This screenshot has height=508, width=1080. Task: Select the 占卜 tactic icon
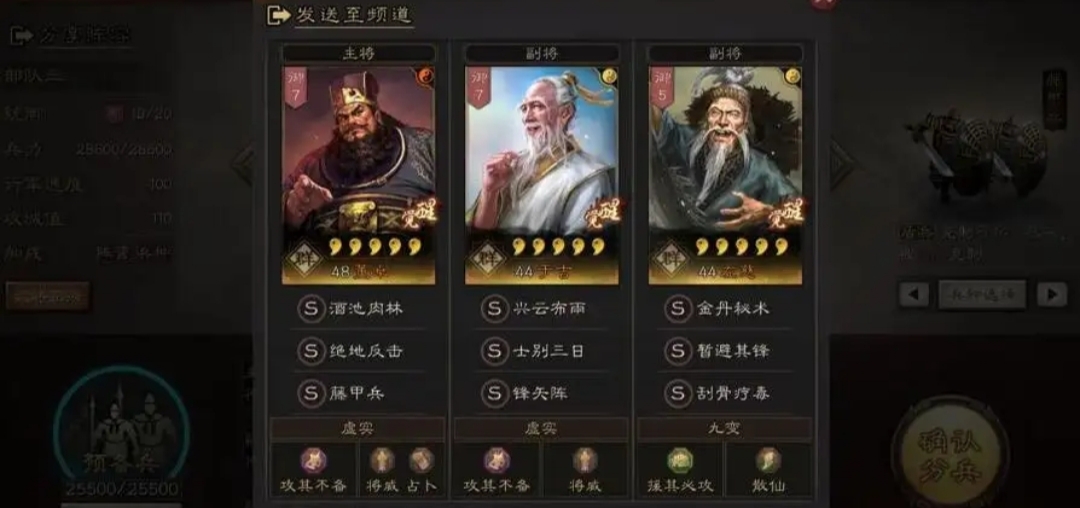pos(422,461)
